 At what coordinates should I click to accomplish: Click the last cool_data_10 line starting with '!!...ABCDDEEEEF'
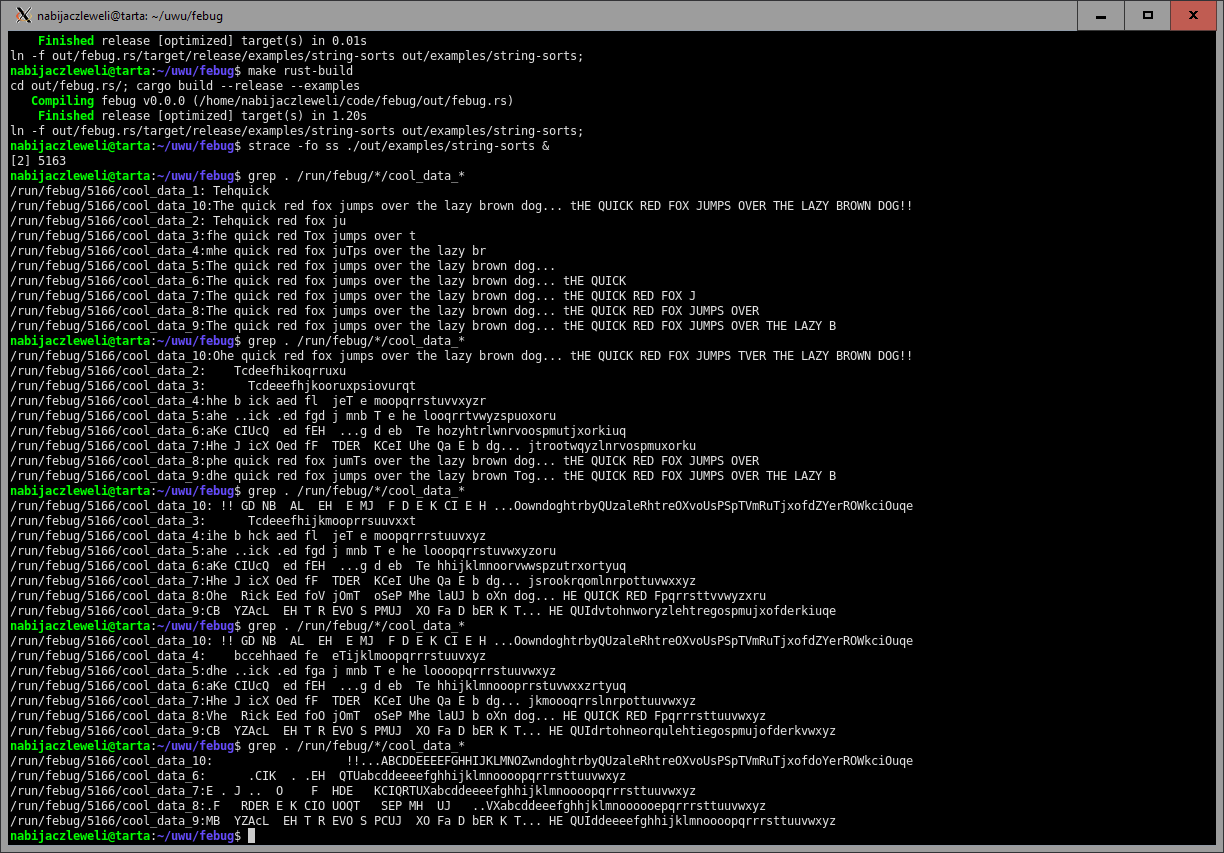coord(460,761)
